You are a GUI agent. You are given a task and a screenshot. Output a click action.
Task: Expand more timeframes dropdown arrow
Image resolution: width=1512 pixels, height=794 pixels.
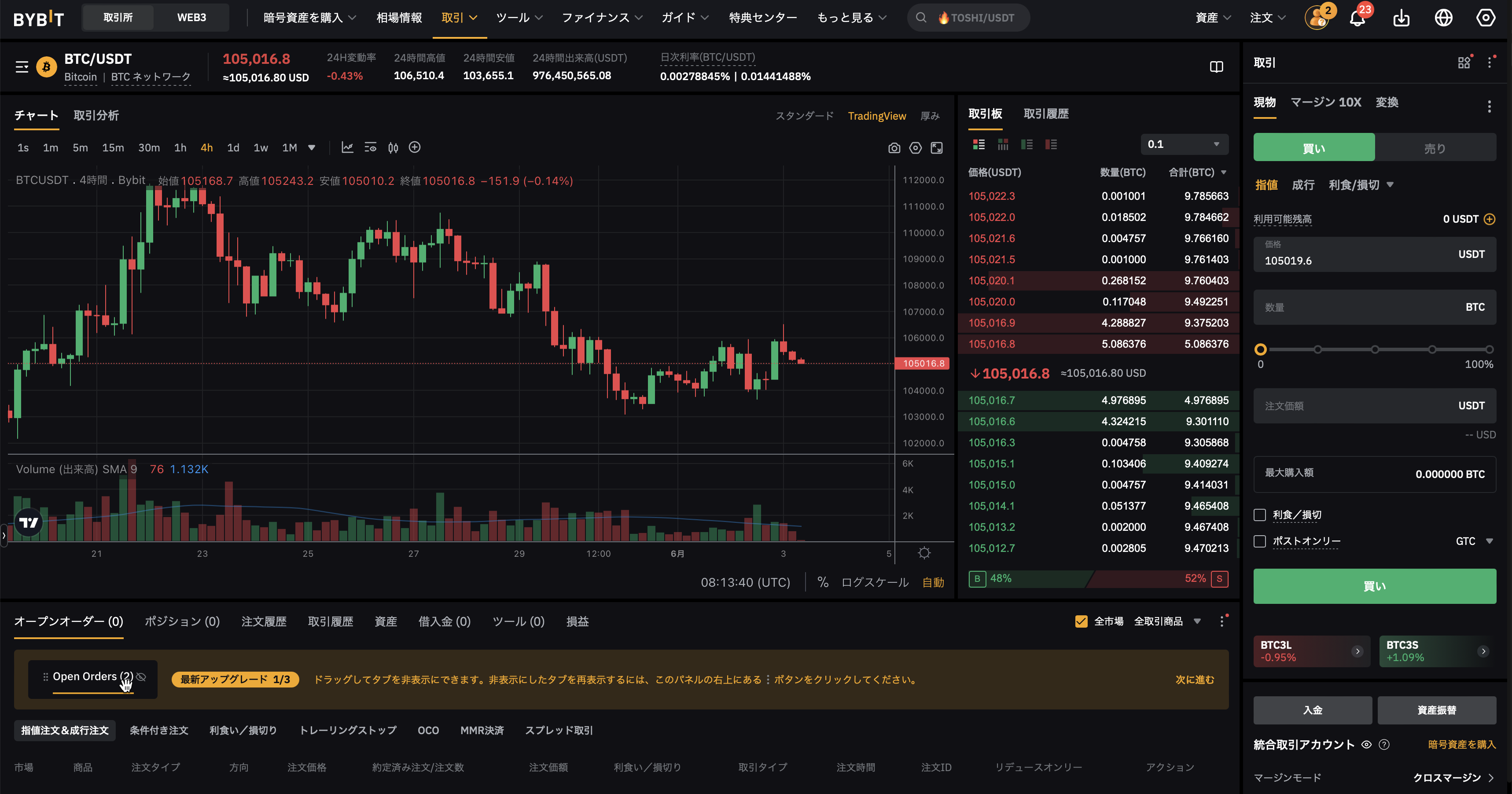[312, 148]
